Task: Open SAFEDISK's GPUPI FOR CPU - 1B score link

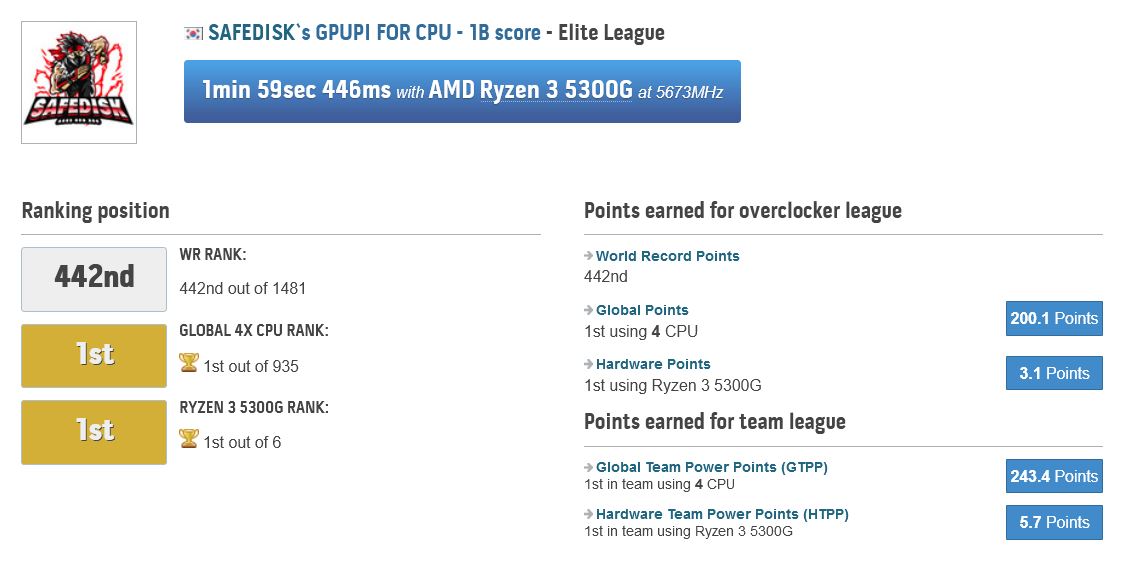Action: coord(374,32)
